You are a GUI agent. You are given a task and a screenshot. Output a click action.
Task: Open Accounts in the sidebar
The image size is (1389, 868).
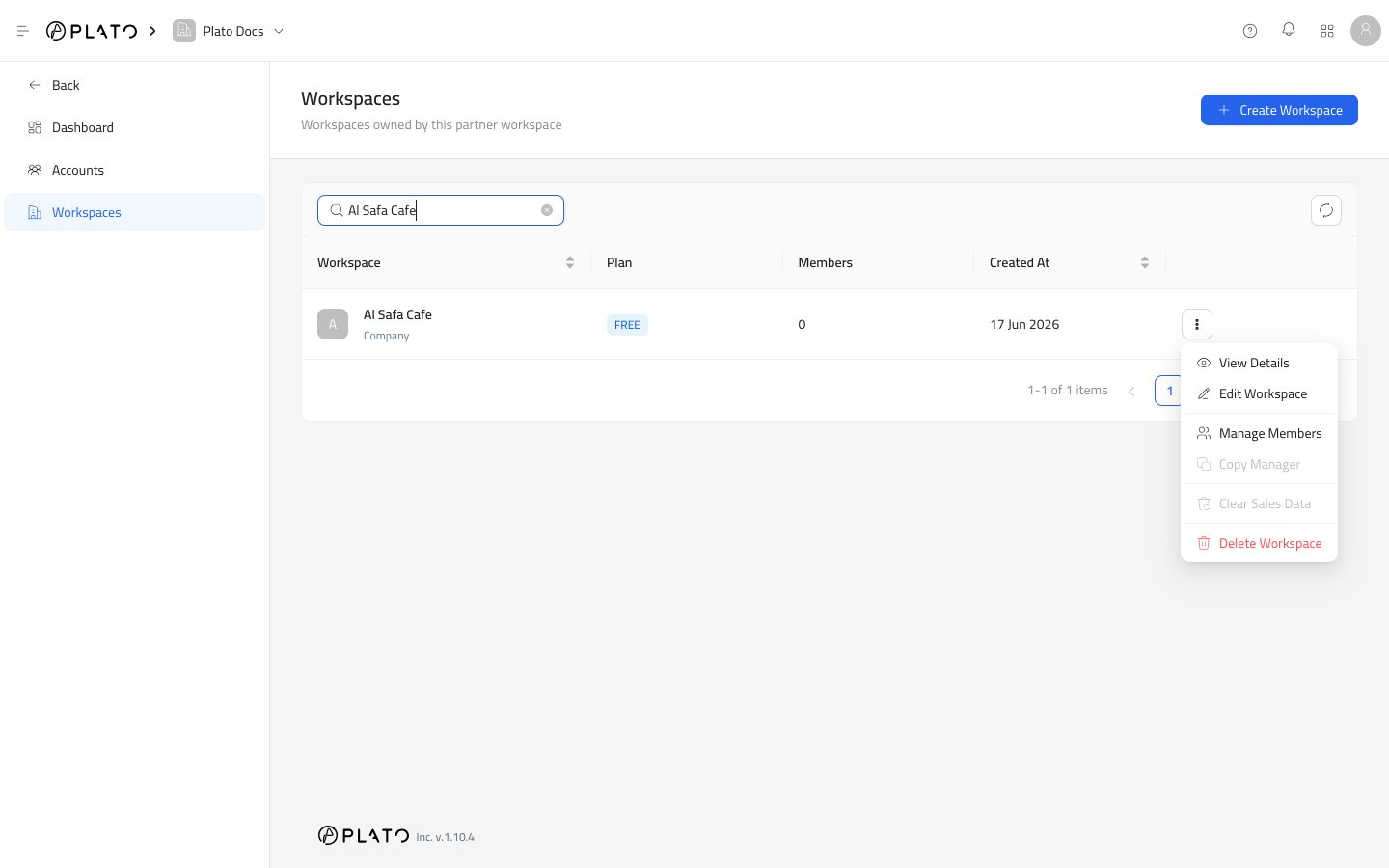(135, 170)
